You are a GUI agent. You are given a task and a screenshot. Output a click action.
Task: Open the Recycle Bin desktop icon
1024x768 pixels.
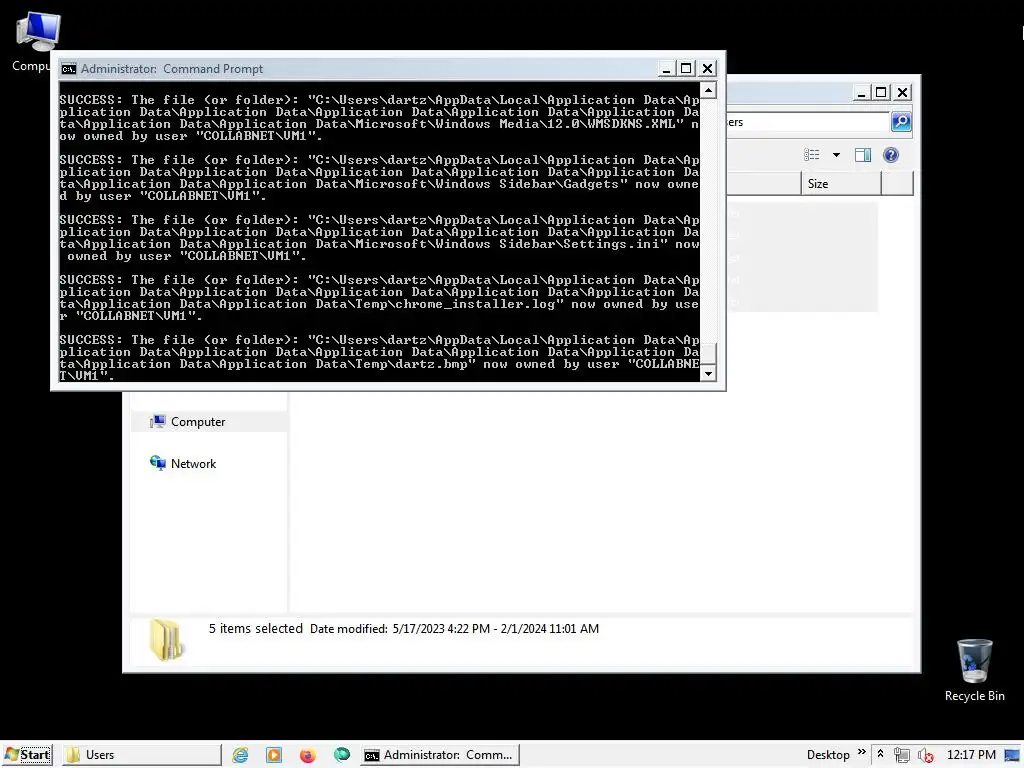974,670
